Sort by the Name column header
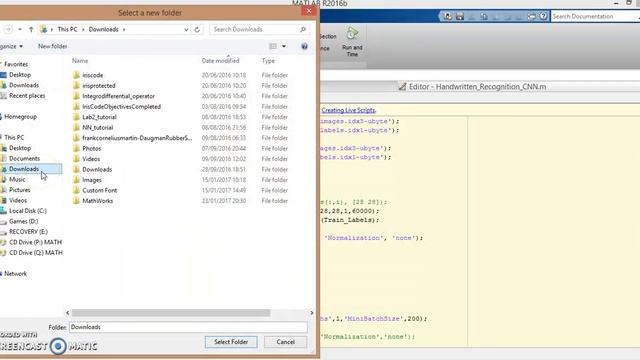Image resolution: width=640 pixels, height=360 pixels. [x=80, y=61]
